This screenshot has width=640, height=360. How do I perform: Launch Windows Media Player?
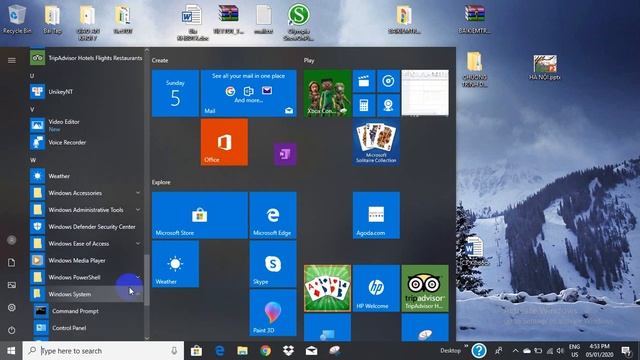[86, 260]
